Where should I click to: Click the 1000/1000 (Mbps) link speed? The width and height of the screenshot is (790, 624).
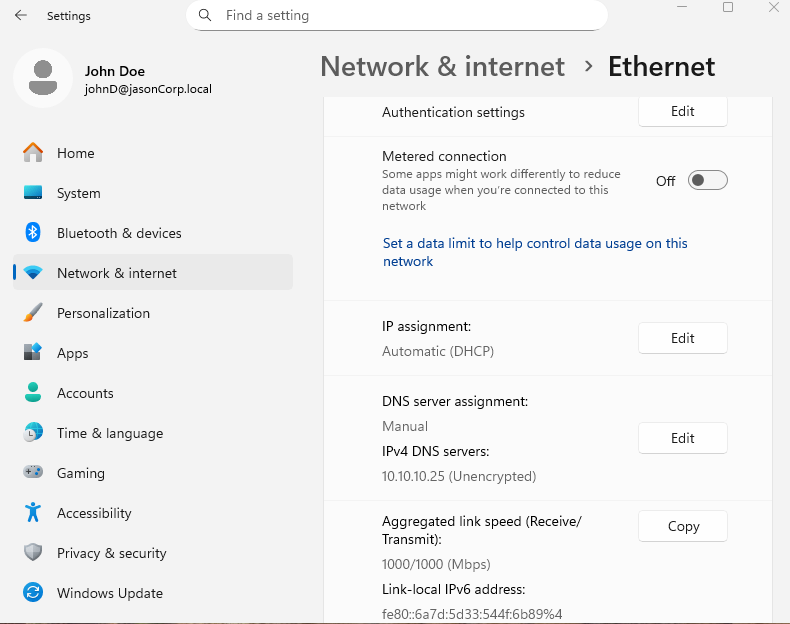point(436,564)
